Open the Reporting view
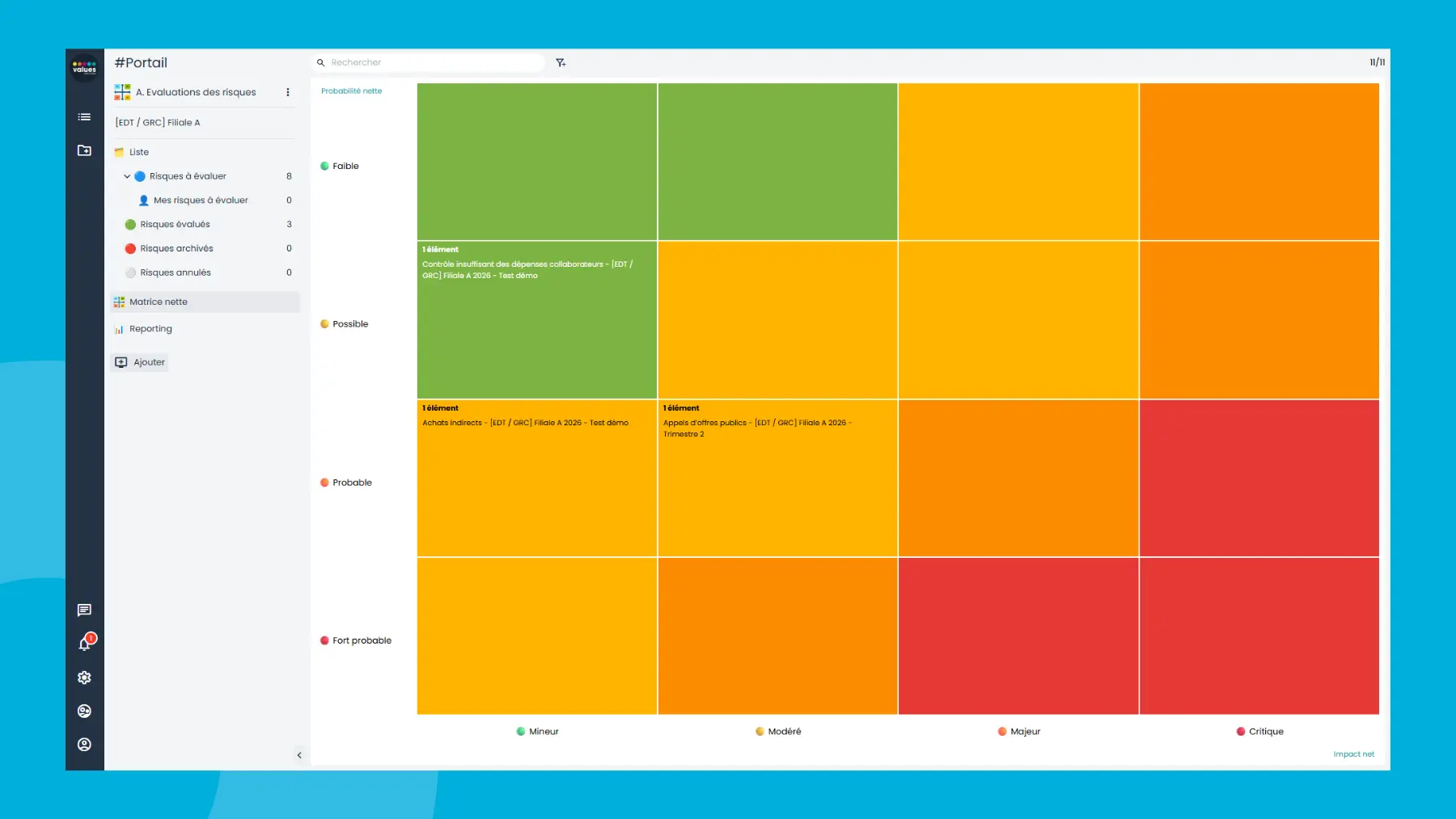This screenshot has height=819, width=1456. pos(150,329)
